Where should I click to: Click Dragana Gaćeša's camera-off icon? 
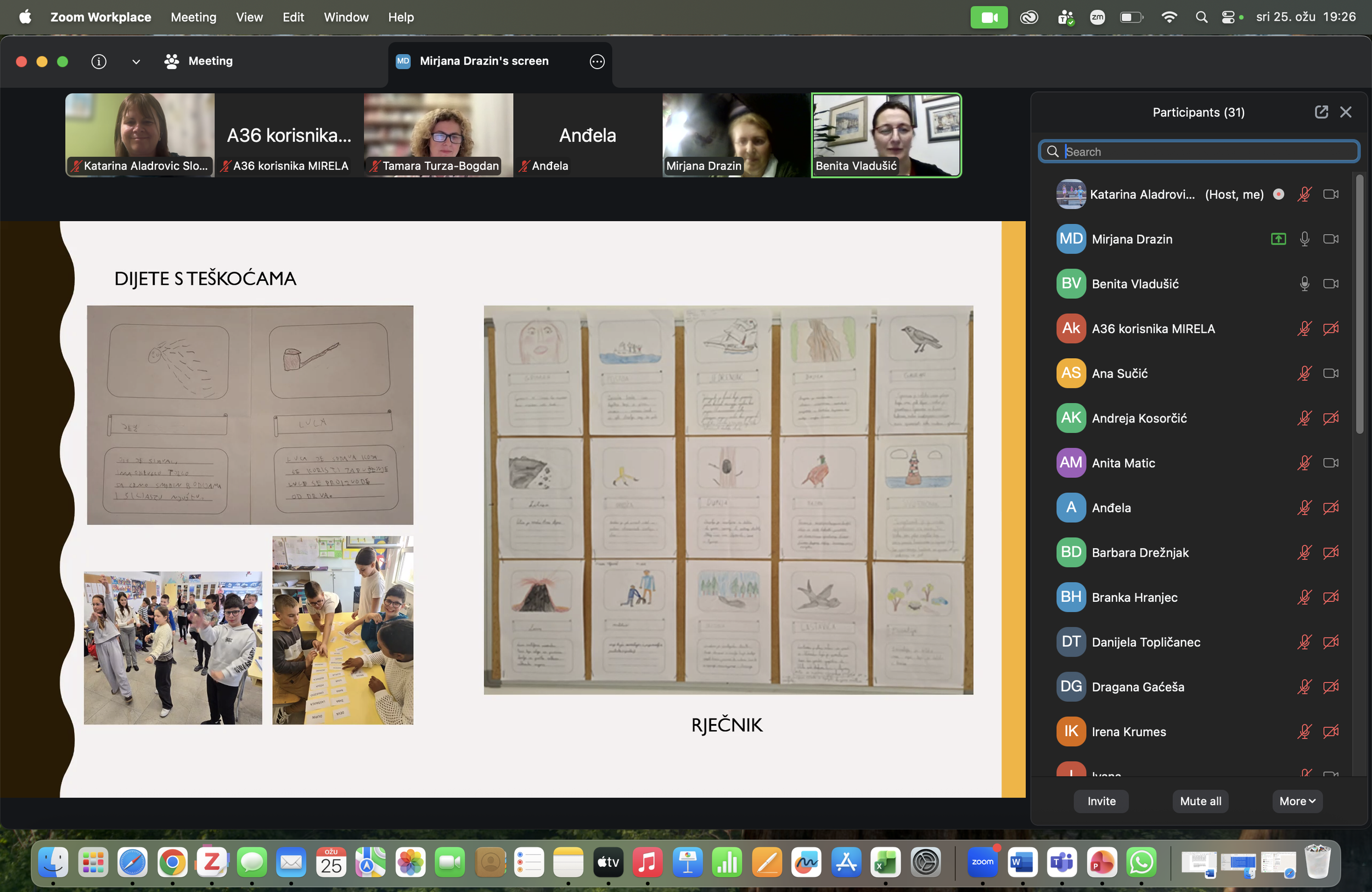point(1330,686)
